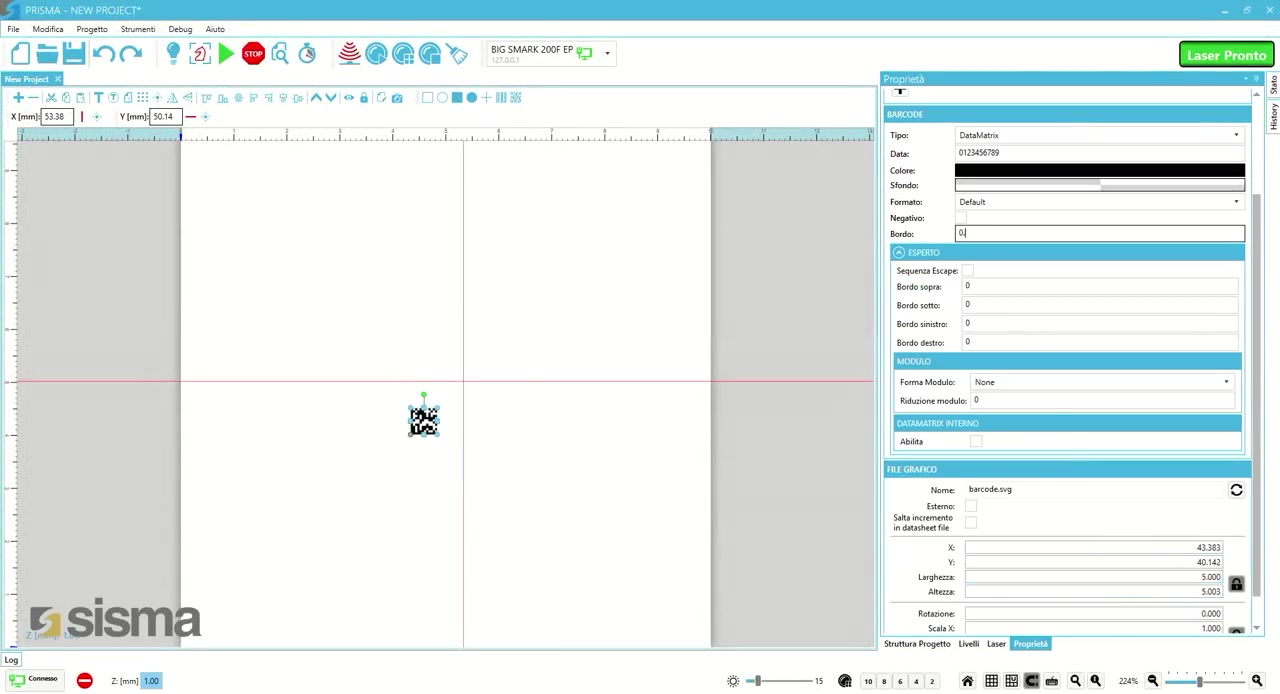Check the Abilita Datamatrix Interno box
The height and width of the screenshot is (694, 1280).
(x=976, y=442)
